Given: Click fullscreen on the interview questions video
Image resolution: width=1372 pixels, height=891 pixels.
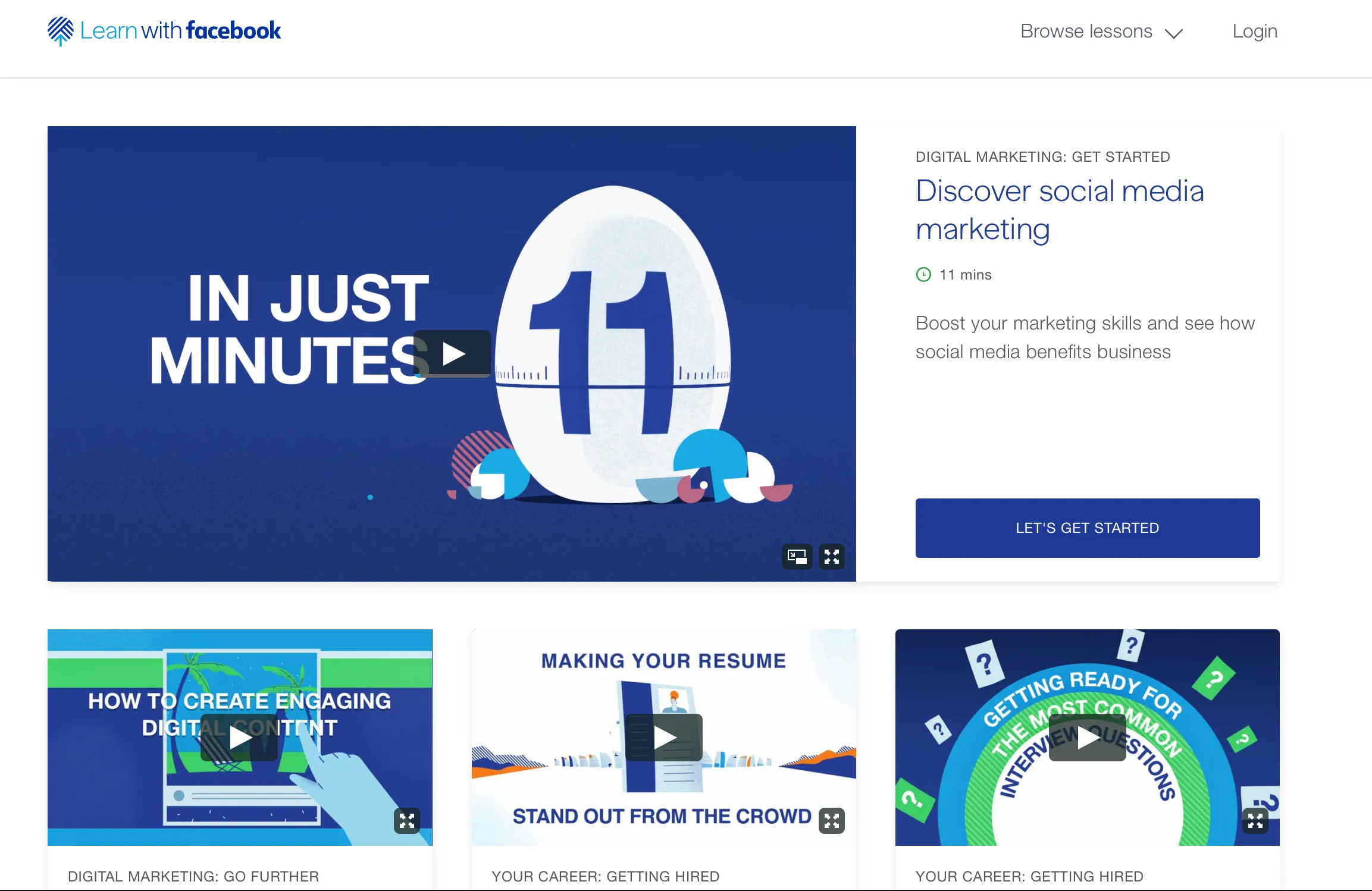Looking at the screenshot, I should [x=1257, y=821].
